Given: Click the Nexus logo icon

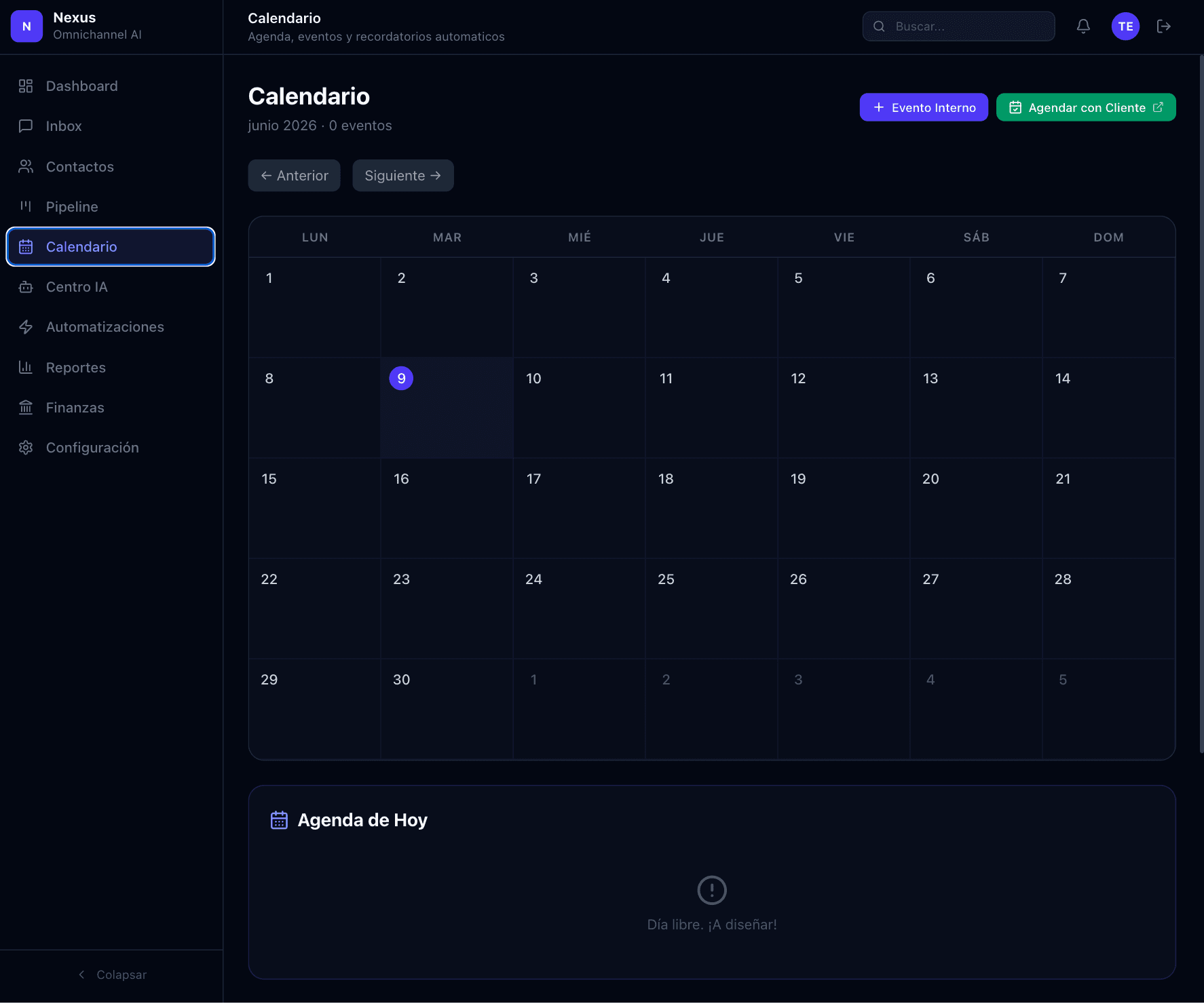Looking at the screenshot, I should point(26,26).
